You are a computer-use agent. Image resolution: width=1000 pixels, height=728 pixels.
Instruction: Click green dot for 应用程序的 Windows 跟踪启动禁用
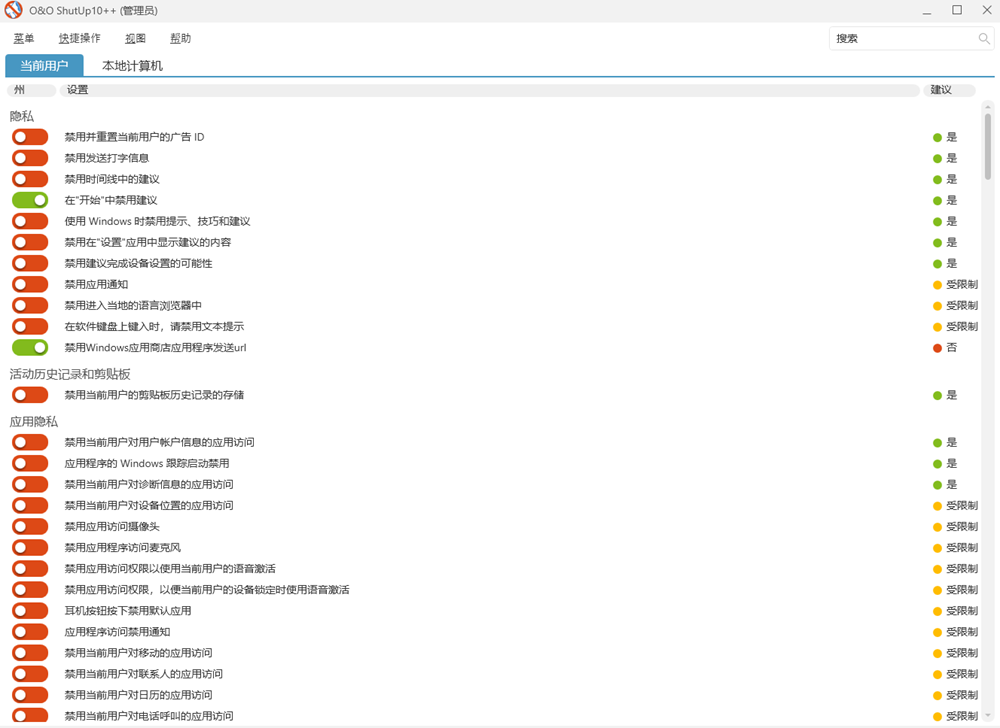937,464
